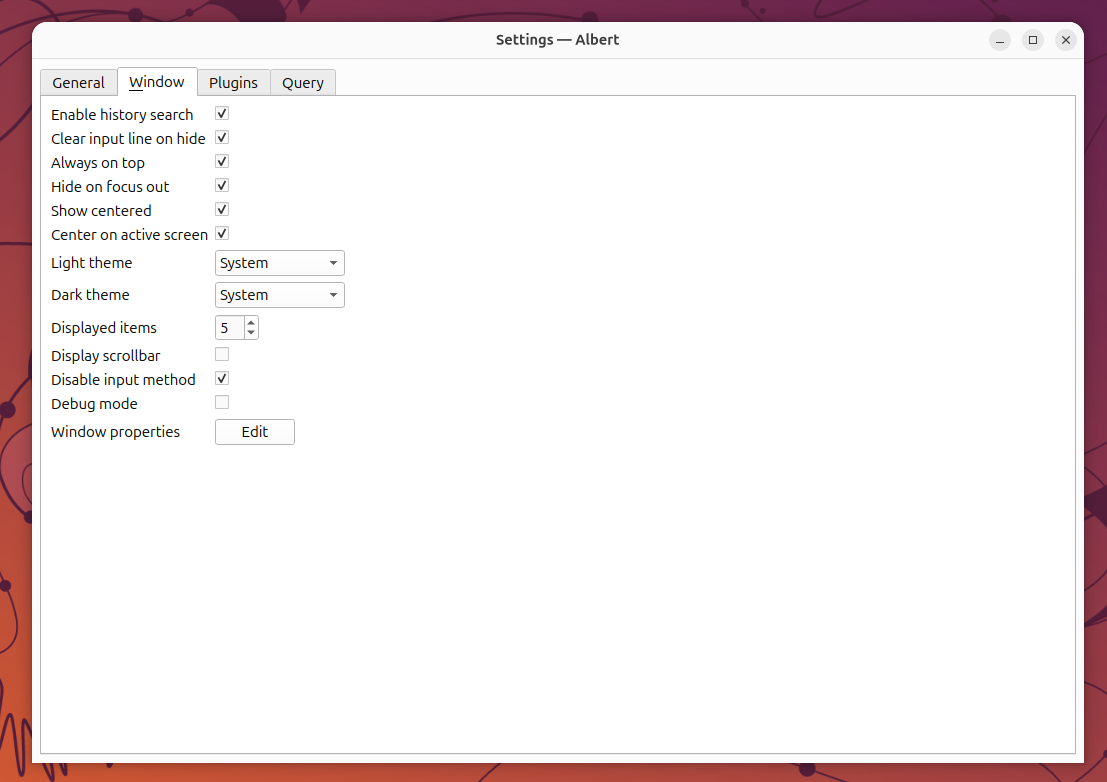Image resolution: width=1107 pixels, height=782 pixels.
Task: Click Edit for Window properties
Action: [255, 432]
